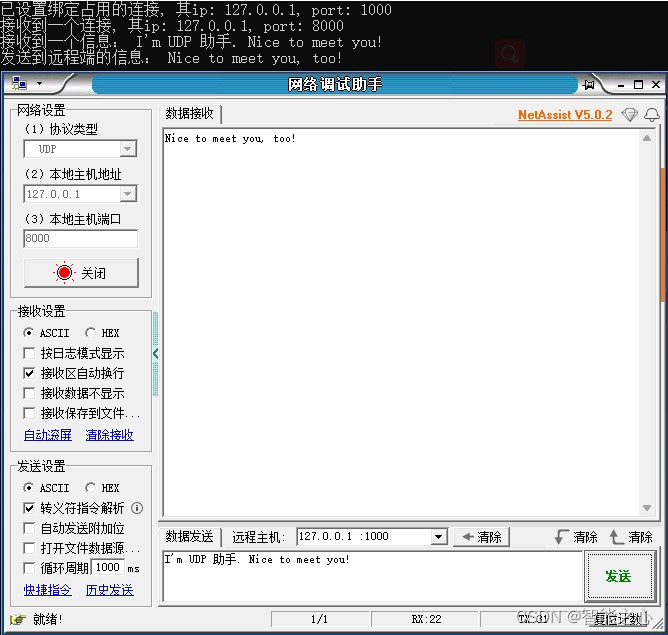Click the 清除接收 link

(109, 435)
